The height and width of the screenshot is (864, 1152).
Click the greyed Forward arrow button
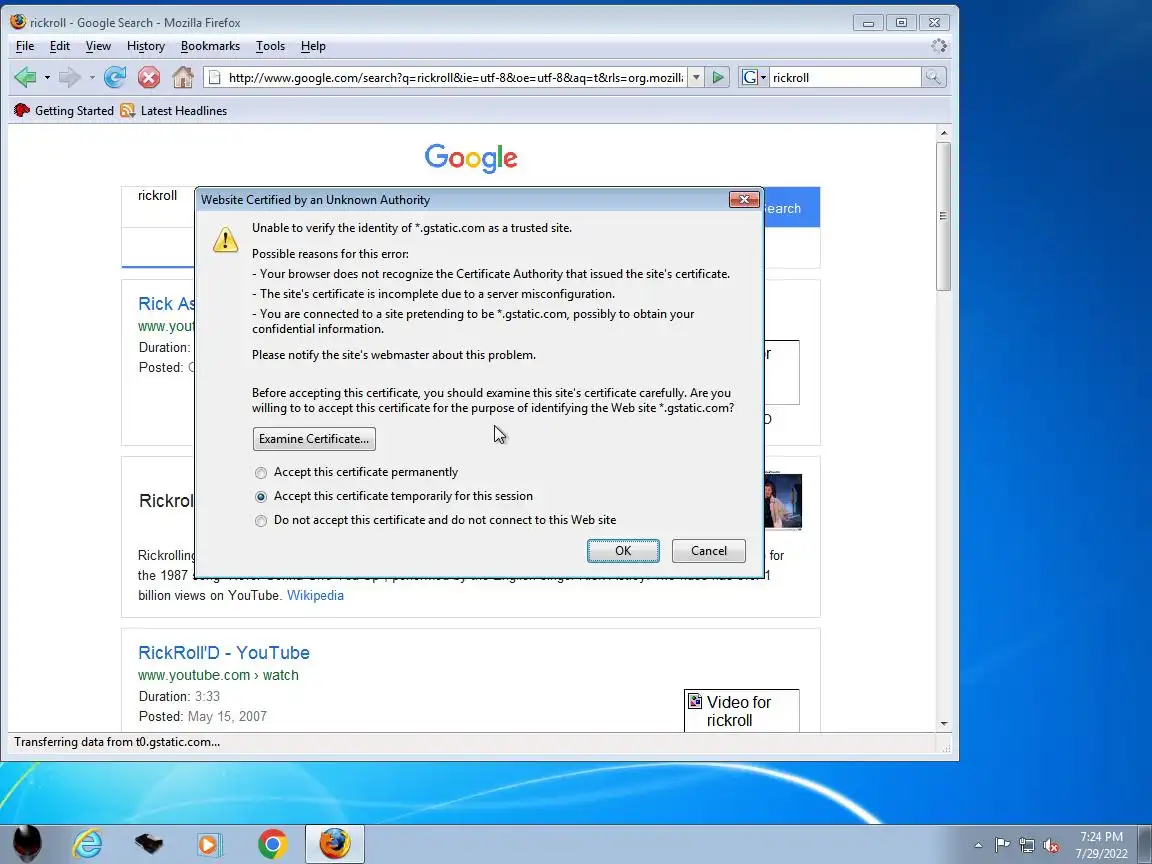[69, 77]
